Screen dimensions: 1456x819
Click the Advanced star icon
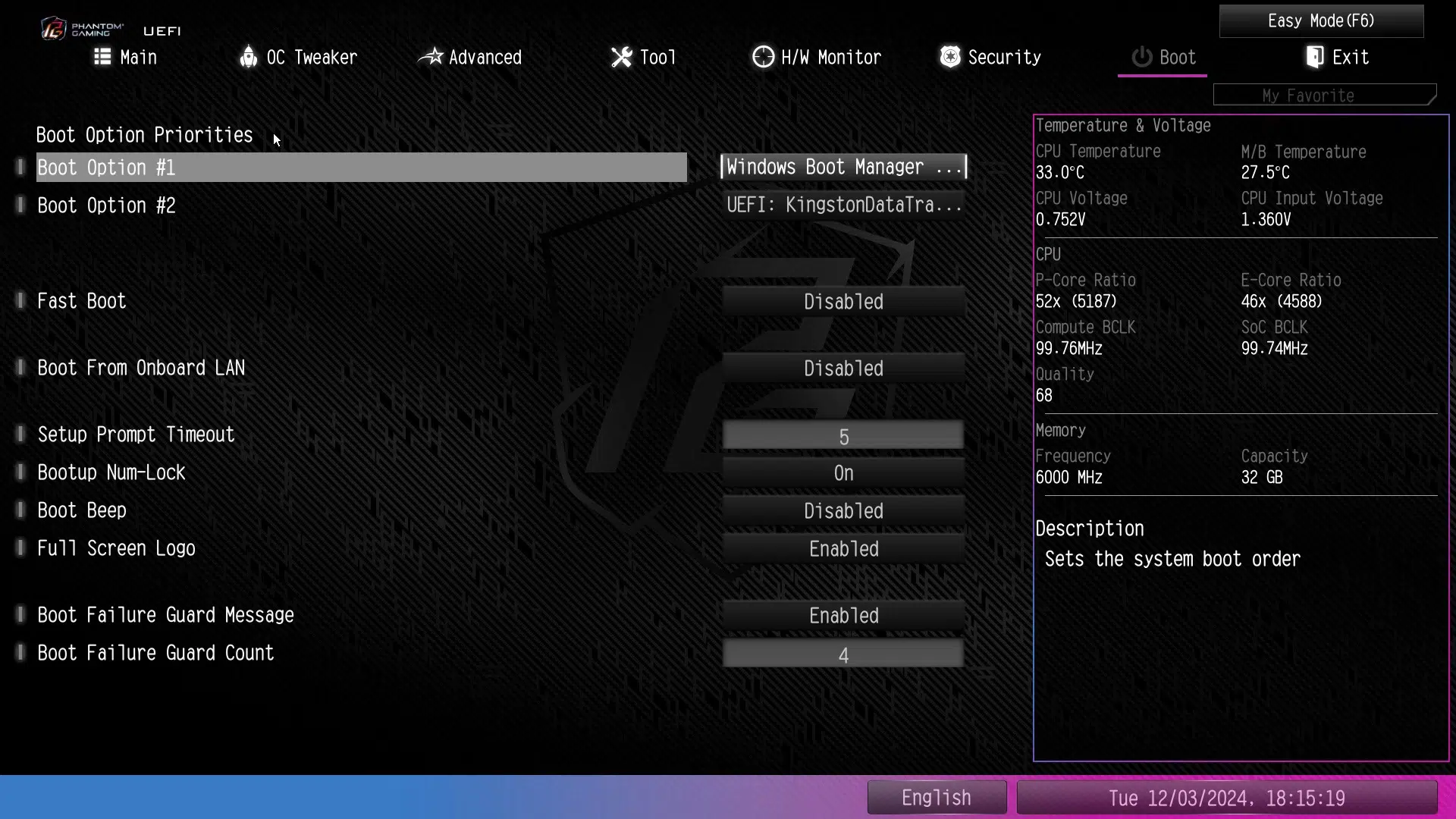[x=431, y=57]
